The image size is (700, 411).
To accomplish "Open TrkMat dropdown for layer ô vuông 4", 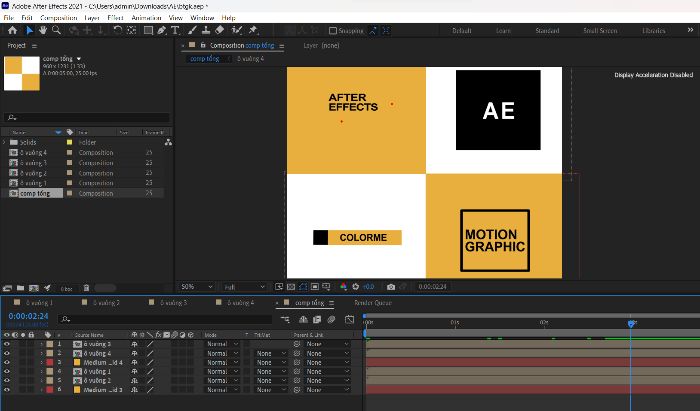I will [271, 353].
